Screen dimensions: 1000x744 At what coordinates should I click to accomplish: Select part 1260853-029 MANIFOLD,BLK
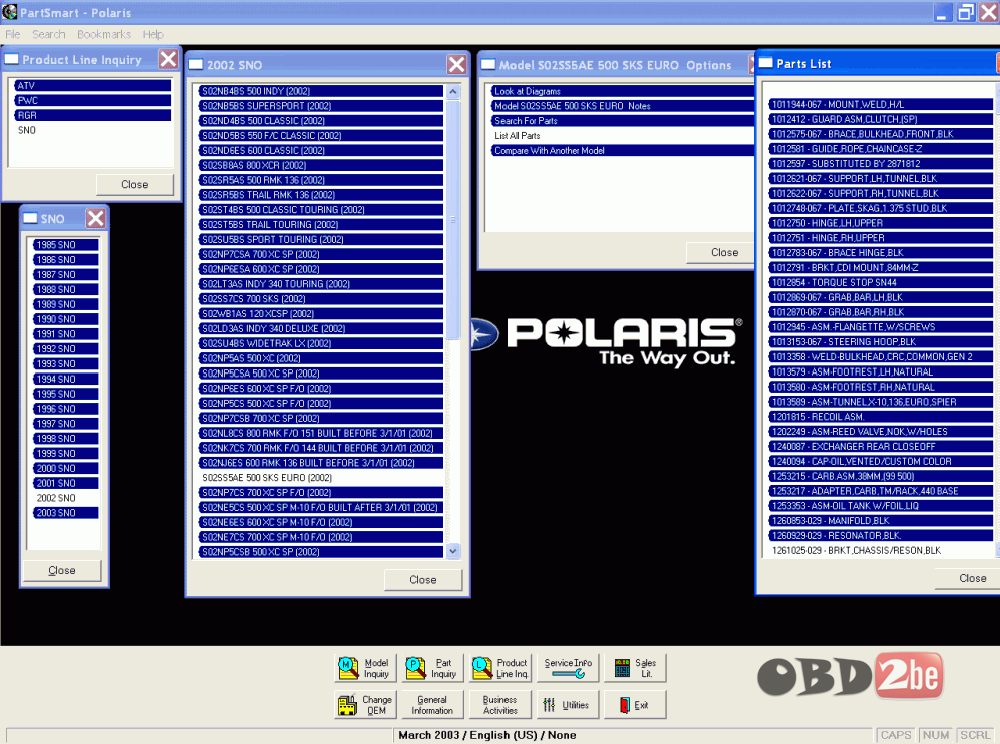[881, 521]
